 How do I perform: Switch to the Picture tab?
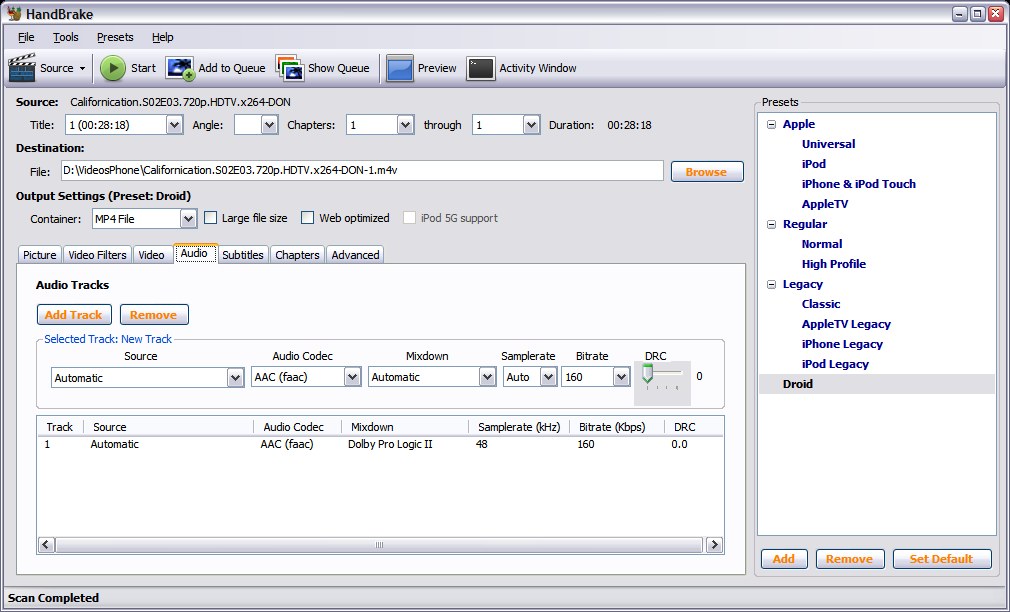[x=40, y=255]
